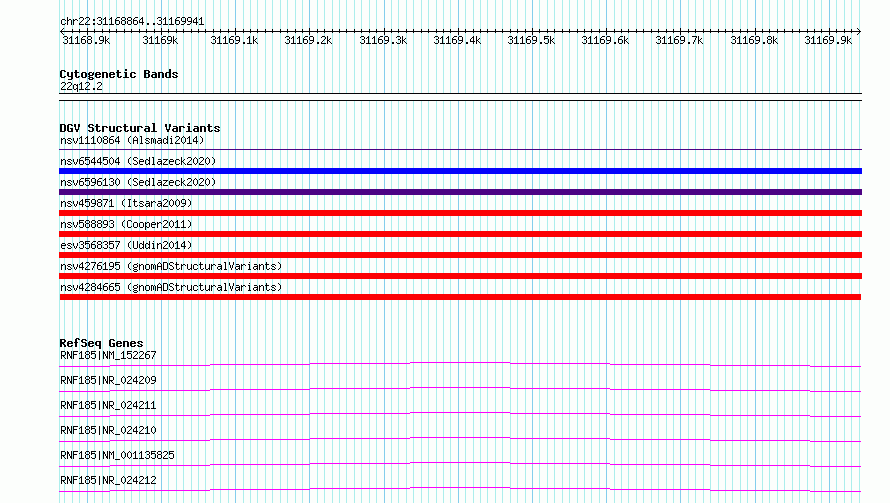This screenshot has width=890, height=503.
Task: Open transcript RNF185|NR_024211
Action: pyautogui.click(x=108, y=405)
